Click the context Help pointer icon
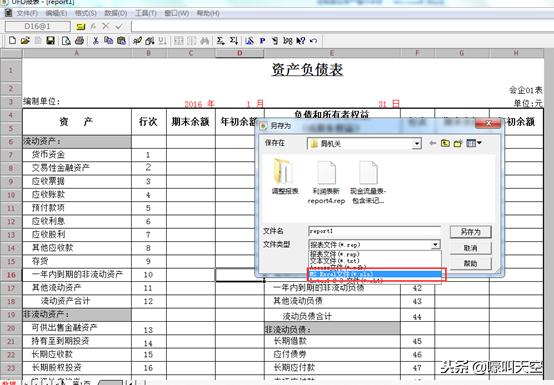This screenshot has height=385, width=554. 300,41
